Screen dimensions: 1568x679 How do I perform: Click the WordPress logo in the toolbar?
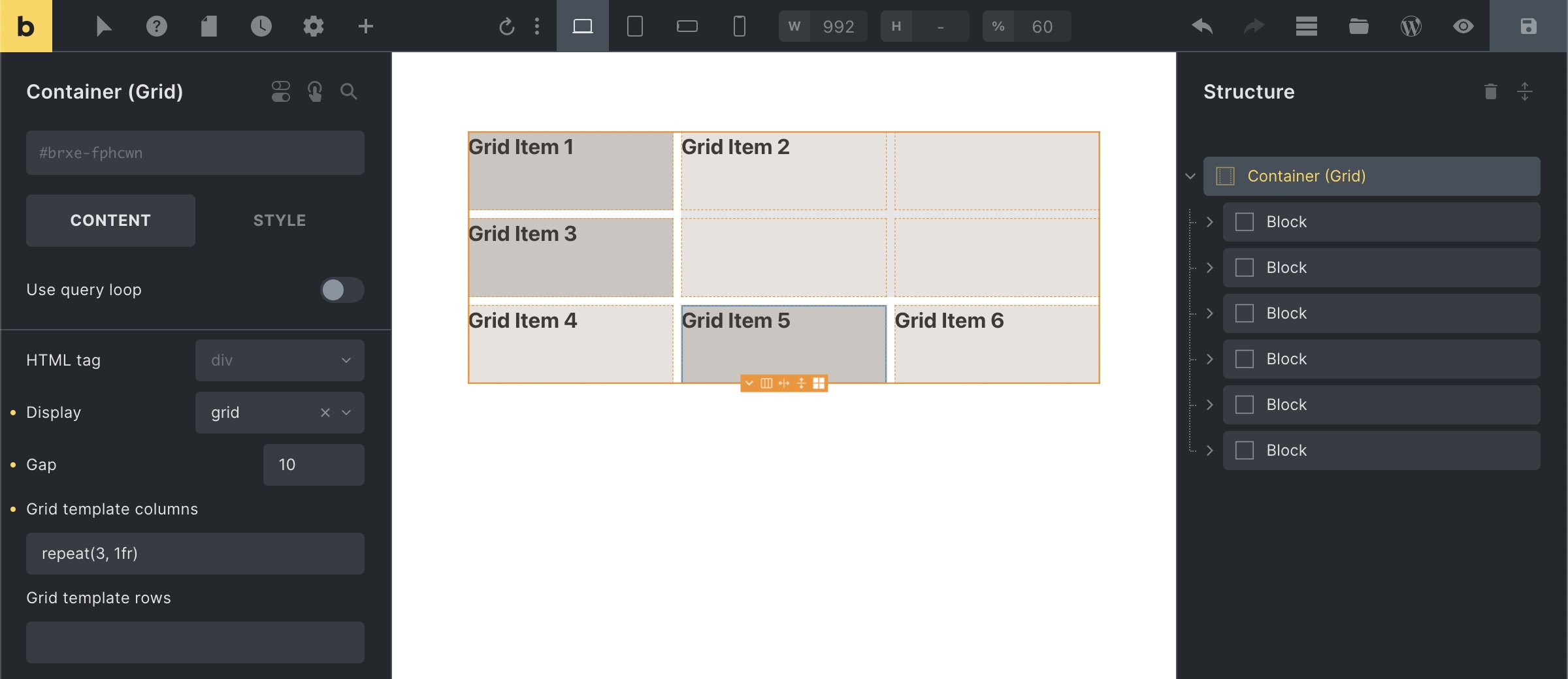[1411, 26]
